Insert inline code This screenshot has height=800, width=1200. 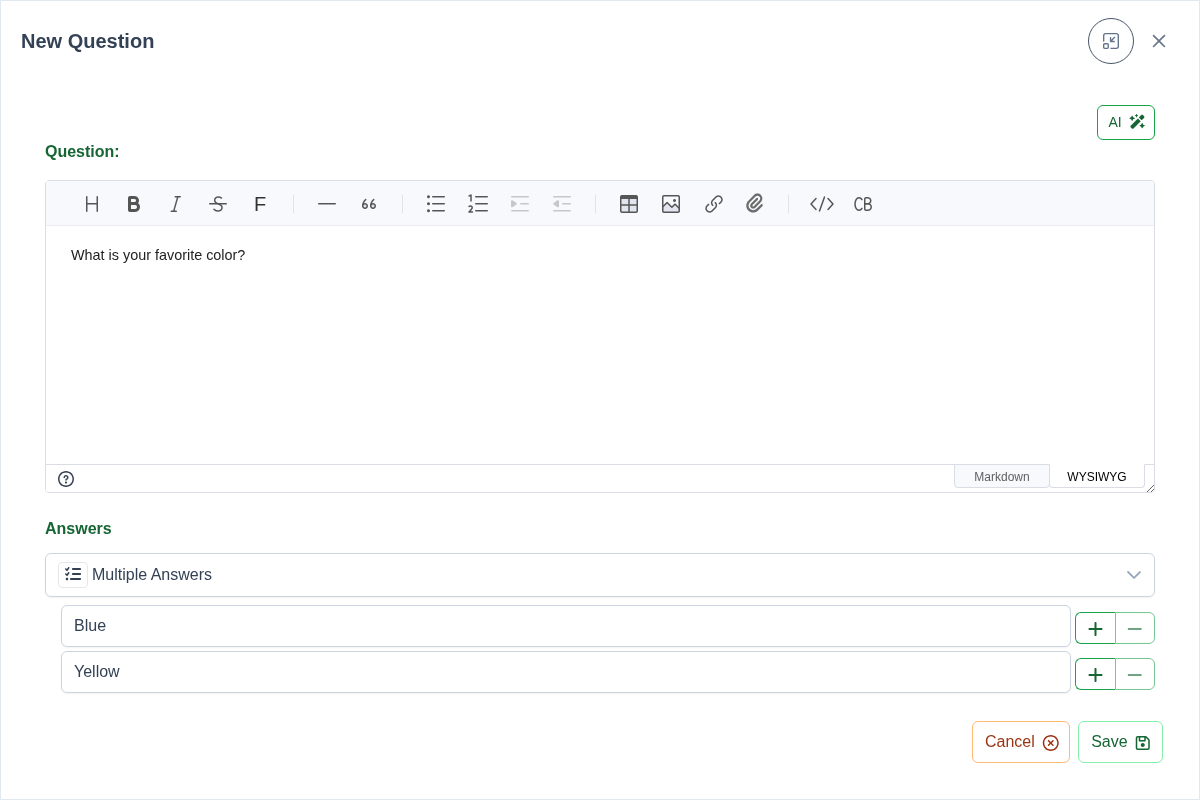pos(822,204)
